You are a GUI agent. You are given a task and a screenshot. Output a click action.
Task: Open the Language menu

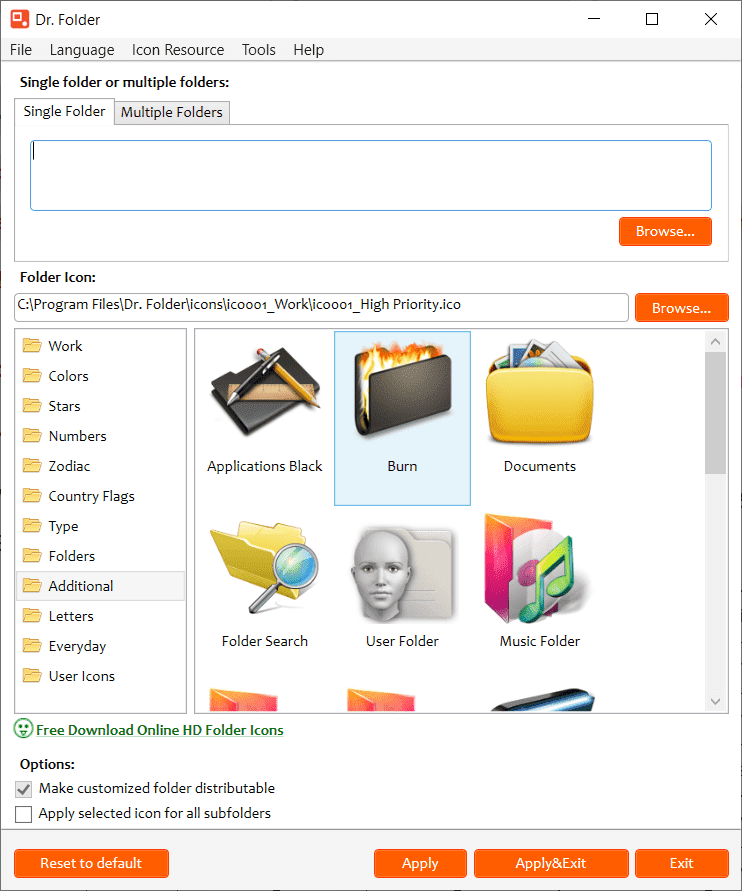coord(82,50)
